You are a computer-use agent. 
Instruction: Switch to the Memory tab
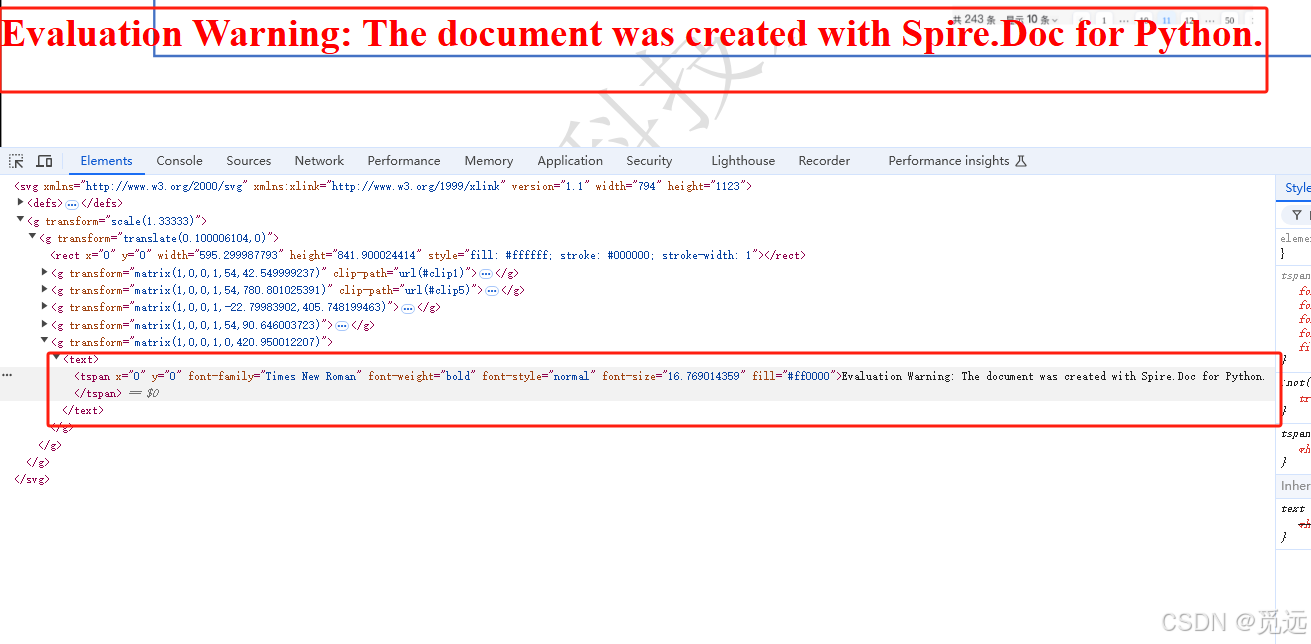tap(489, 161)
